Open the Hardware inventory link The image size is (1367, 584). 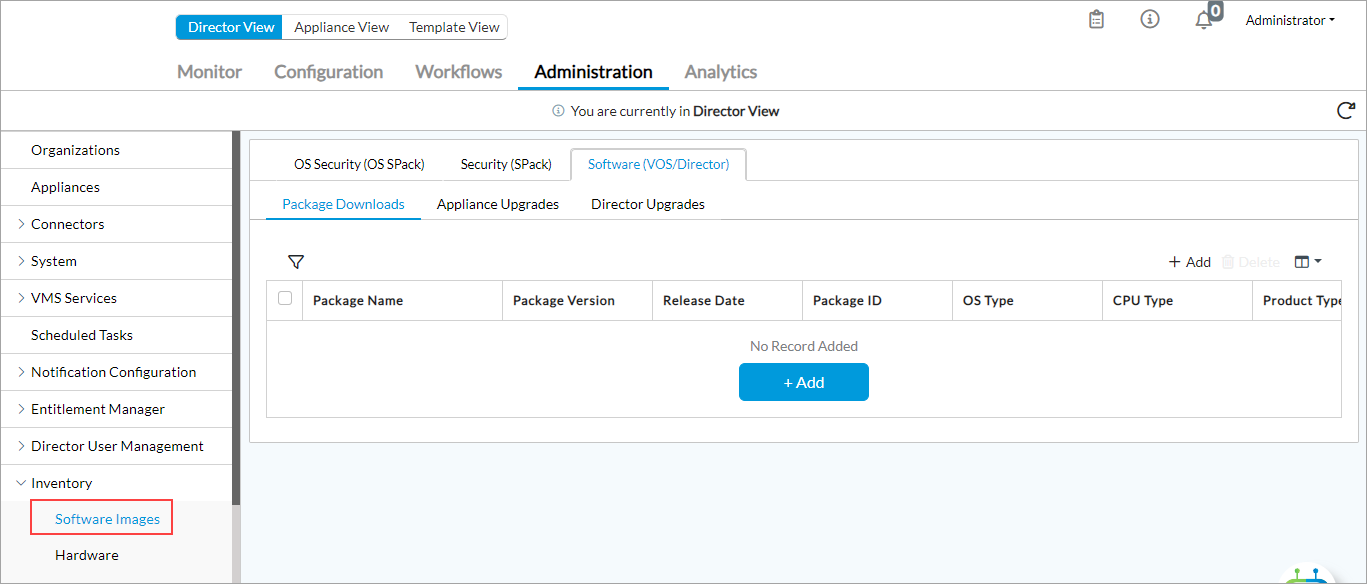[x=87, y=555]
